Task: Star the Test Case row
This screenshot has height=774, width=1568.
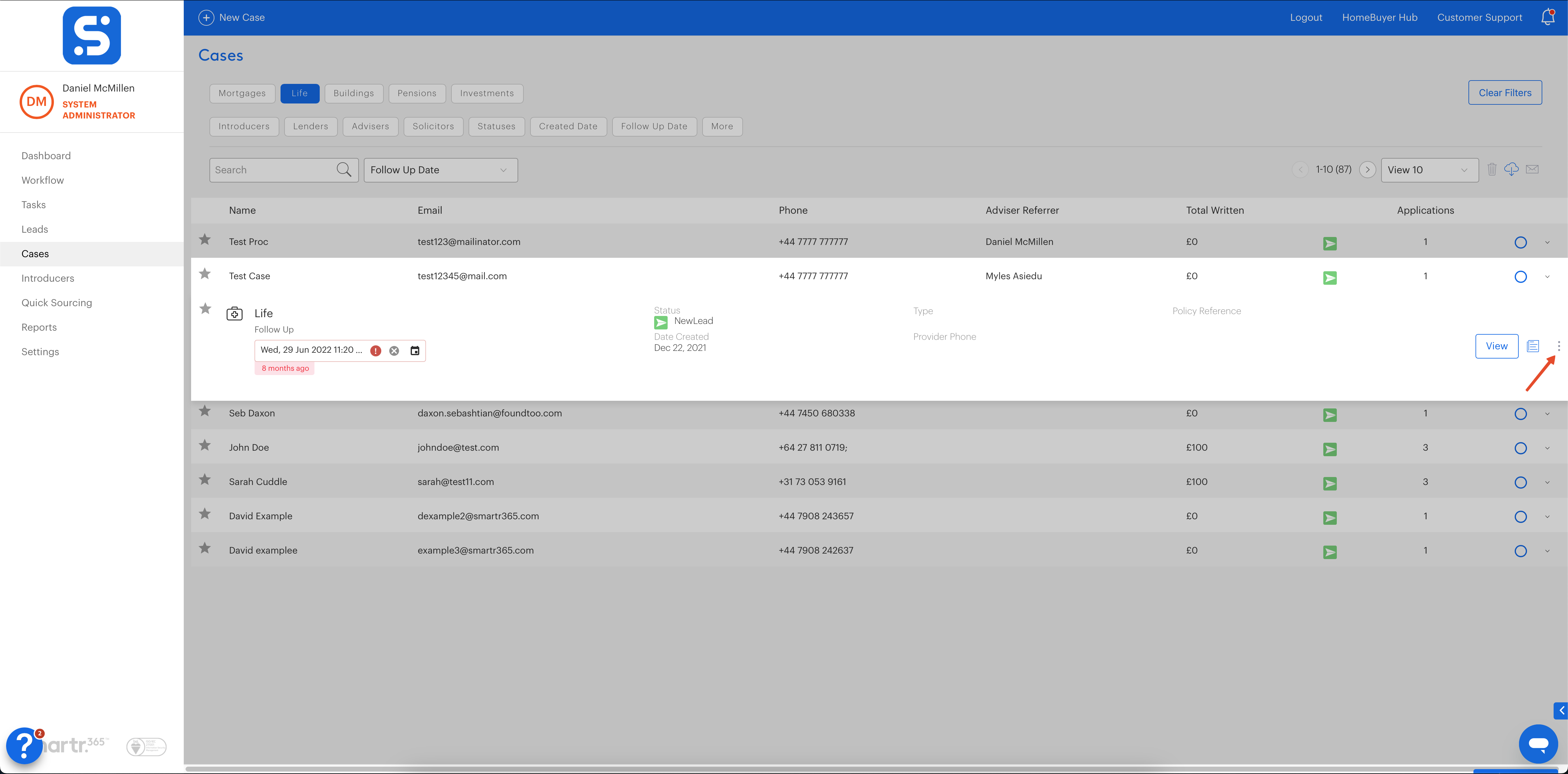Action: (x=205, y=274)
